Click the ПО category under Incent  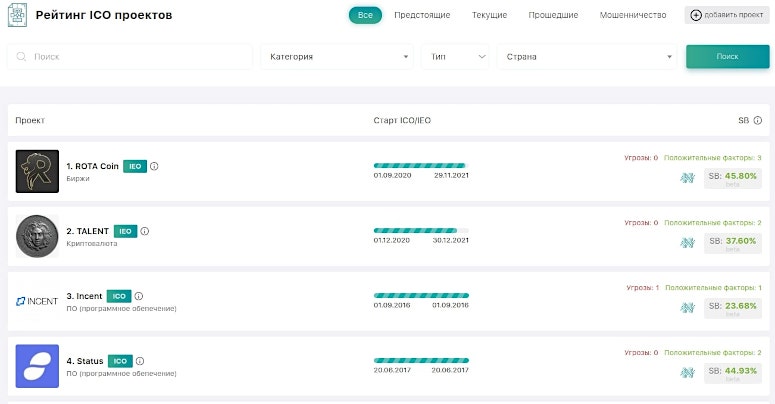(122, 308)
